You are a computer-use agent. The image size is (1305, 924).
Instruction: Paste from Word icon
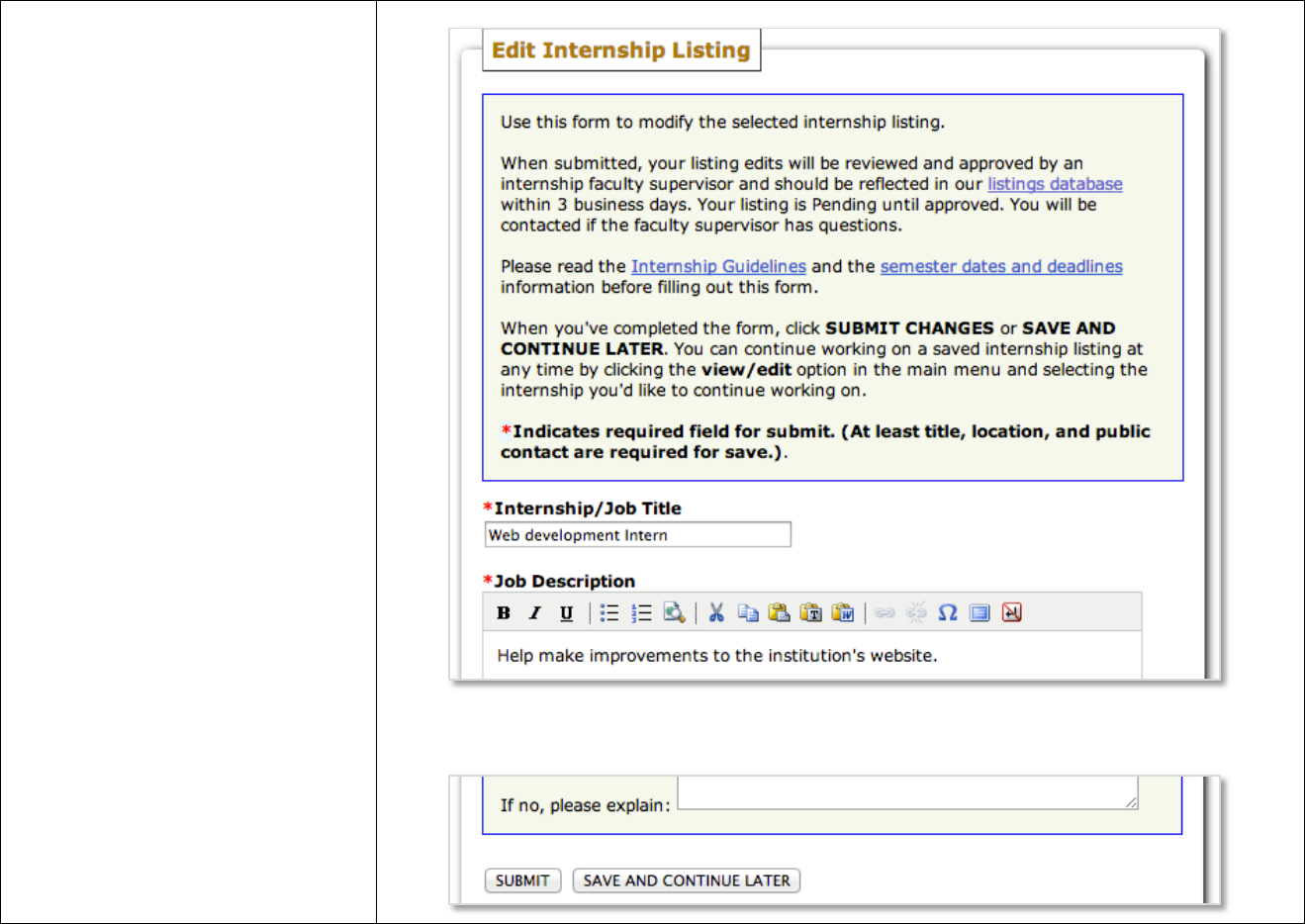[843, 613]
